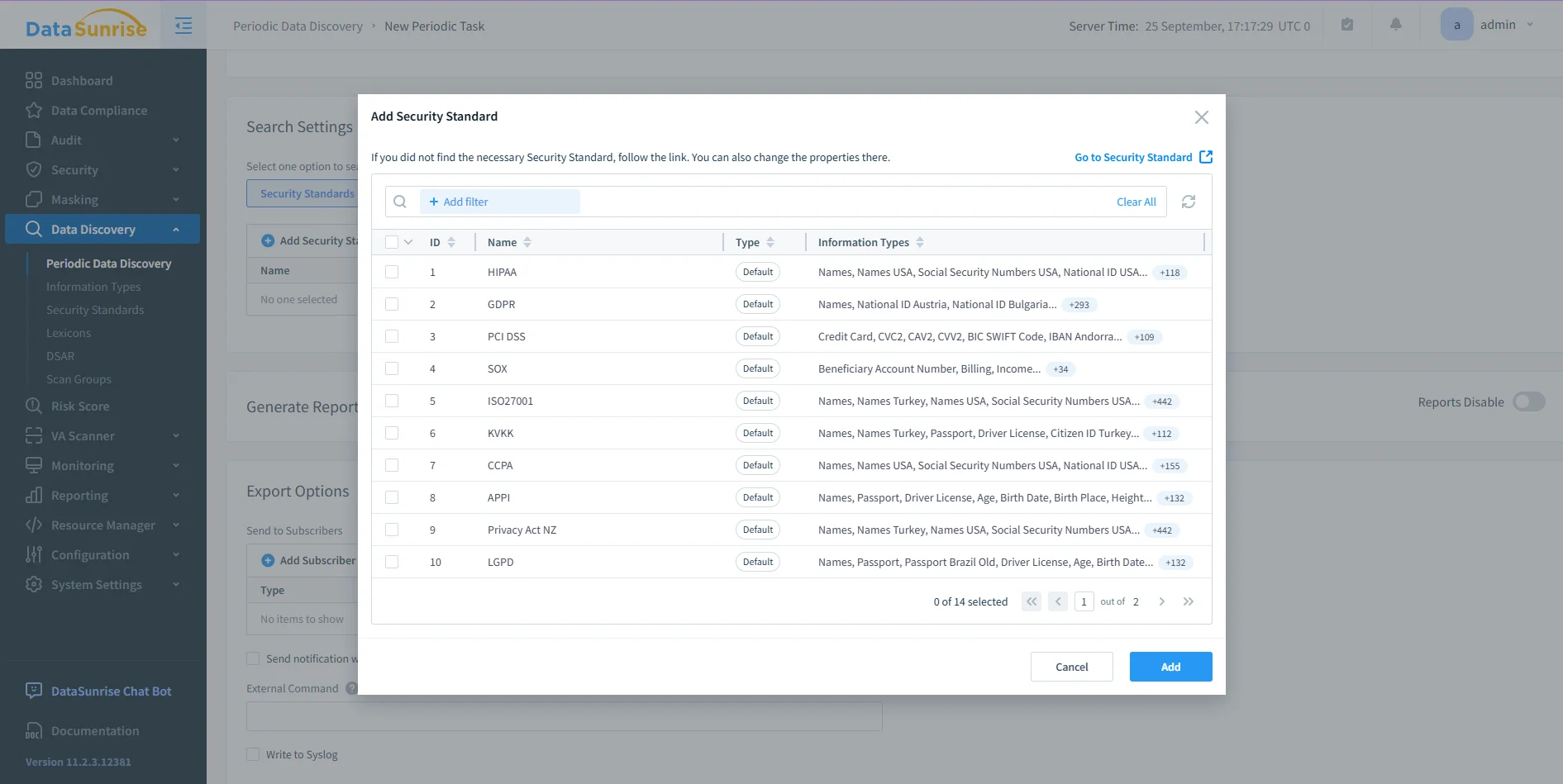This screenshot has height=784, width=1563.
Task: Navigate to the Lexicons menu item
Action: point(69,333)
